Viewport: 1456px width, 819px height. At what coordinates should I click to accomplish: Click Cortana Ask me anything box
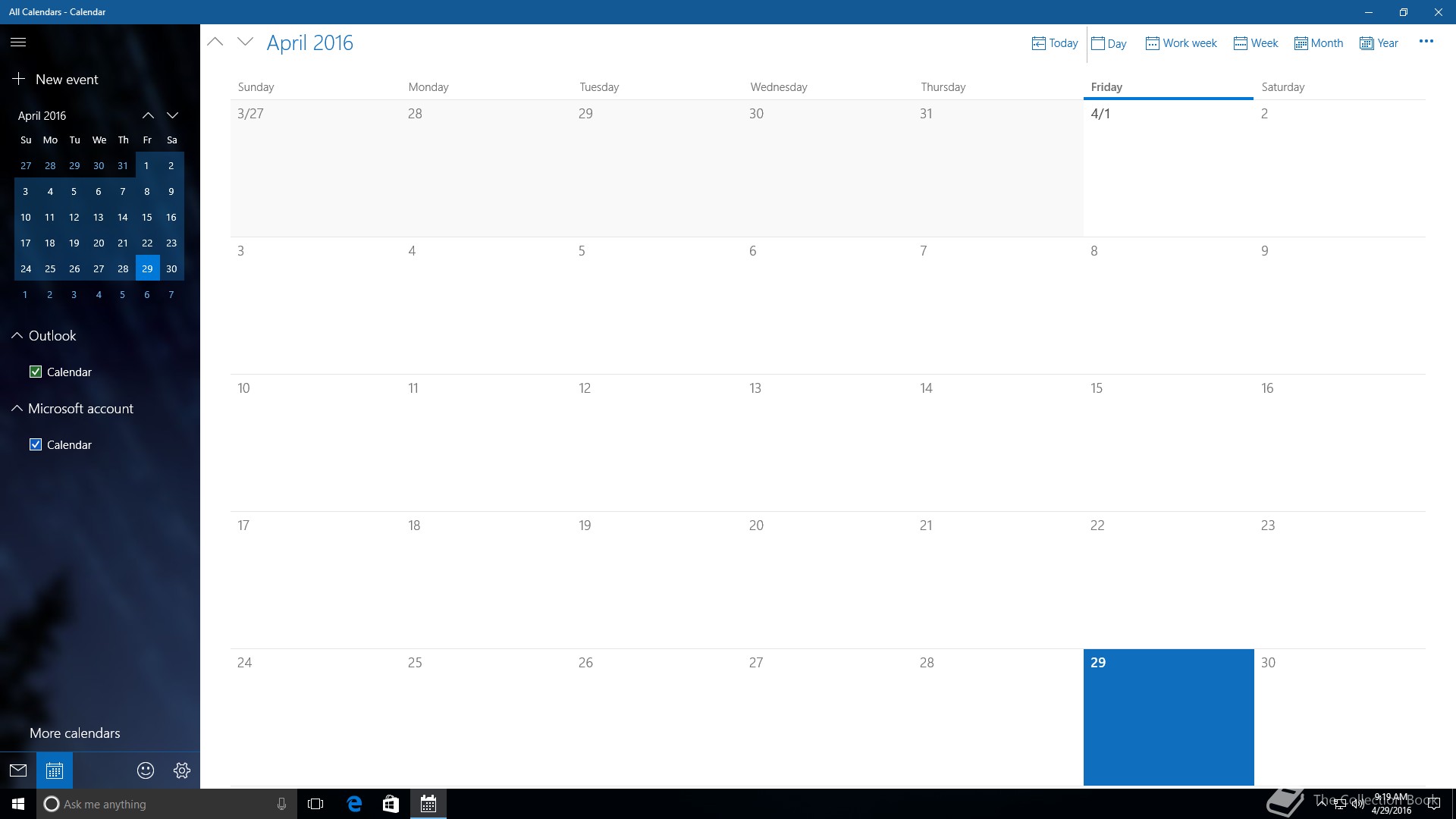click(167, 804)
